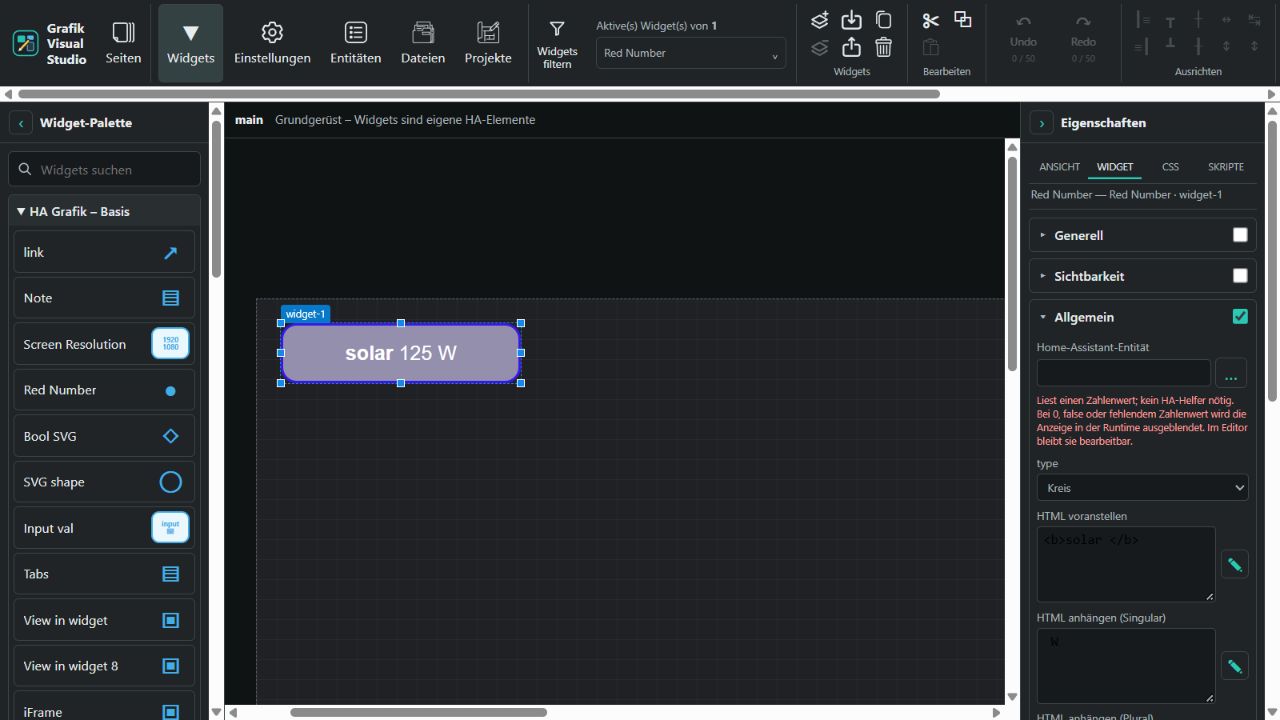Focus the Widgets suchen search field

pos(104,170)
